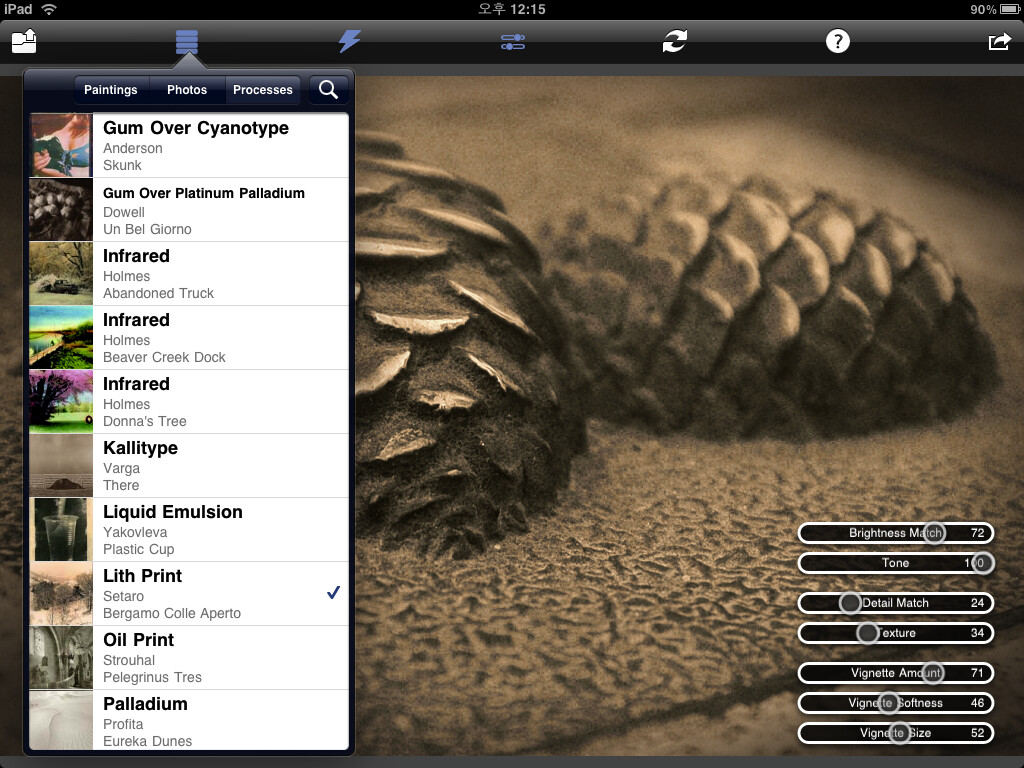Image resolution: width=1024 pixels, height=768 pixels.
Task: Open process search with the magnifier icon
Action: point(328,89)
